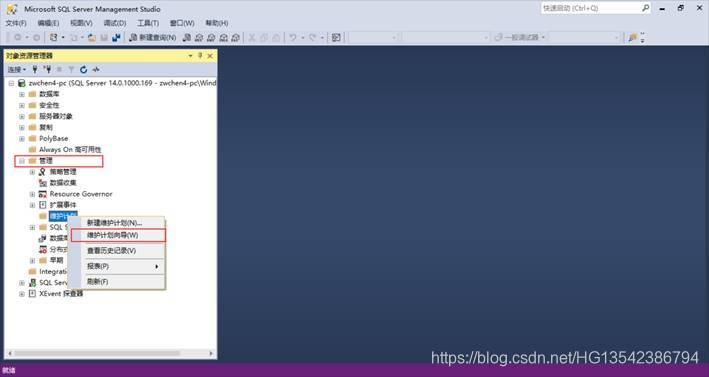Image resolution: width=709 pixels, height=377 pixels.
Task: Click the paste toolbar icon
Action: click(276, 38)
